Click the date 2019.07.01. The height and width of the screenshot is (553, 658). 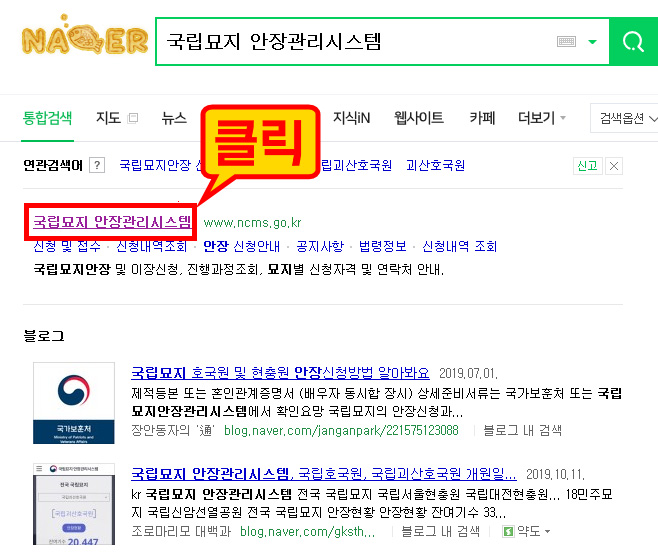(x=468, y=373)
